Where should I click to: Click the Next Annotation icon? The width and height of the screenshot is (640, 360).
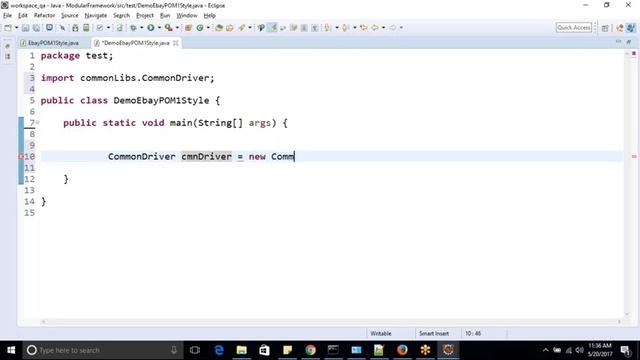[x=328, y=28]
